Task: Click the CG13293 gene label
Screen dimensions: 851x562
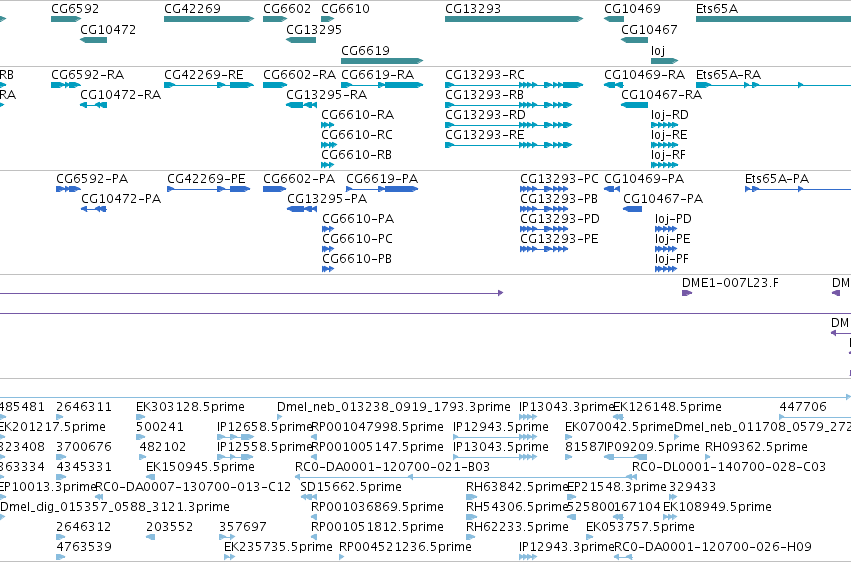Action: pyautogui.click(x=473, y=9)
